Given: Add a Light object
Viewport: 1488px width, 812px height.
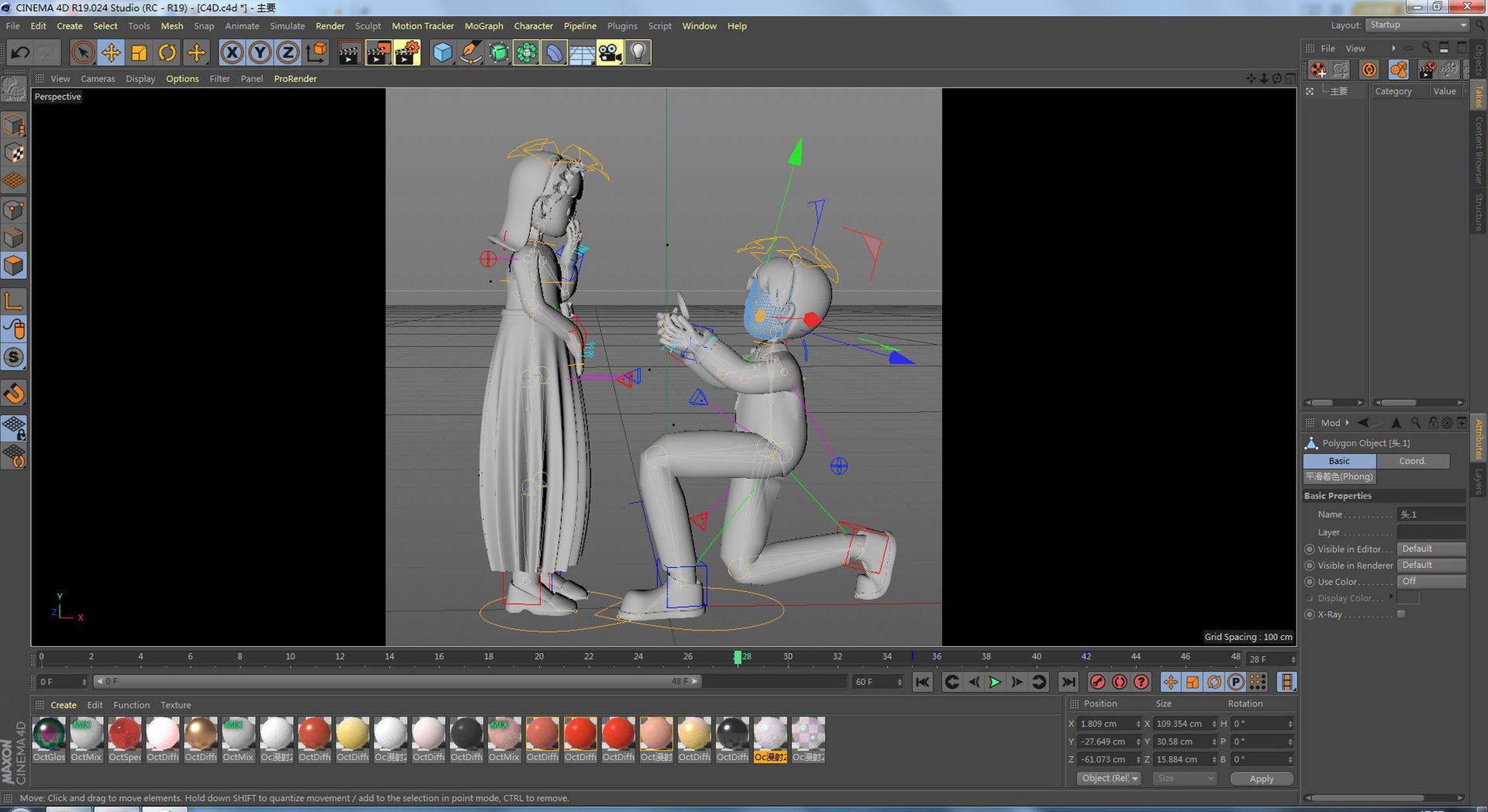Looking at the screenshot, I should [638, 53].
